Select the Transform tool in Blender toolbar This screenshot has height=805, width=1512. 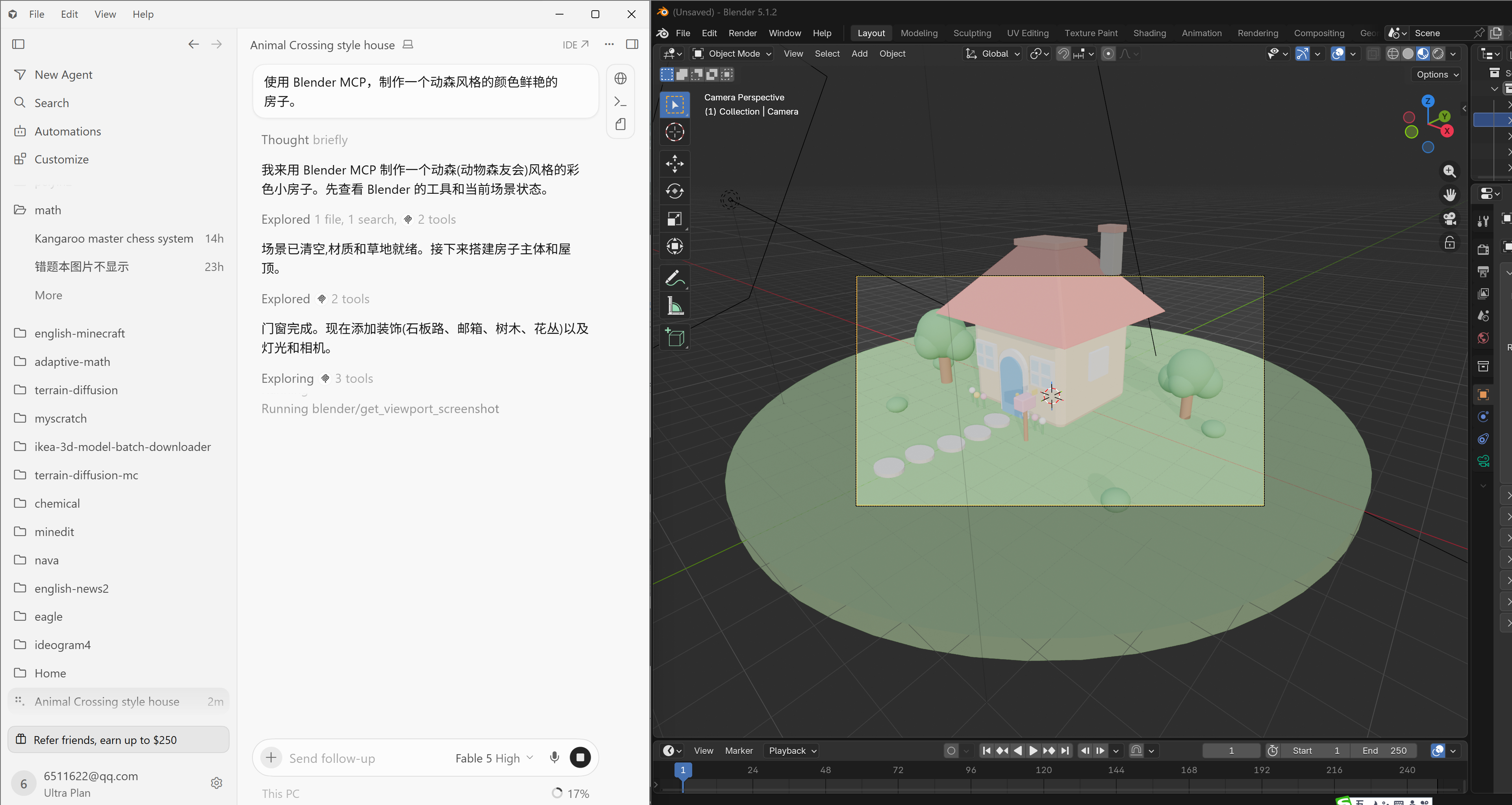(x=674, y=247)
